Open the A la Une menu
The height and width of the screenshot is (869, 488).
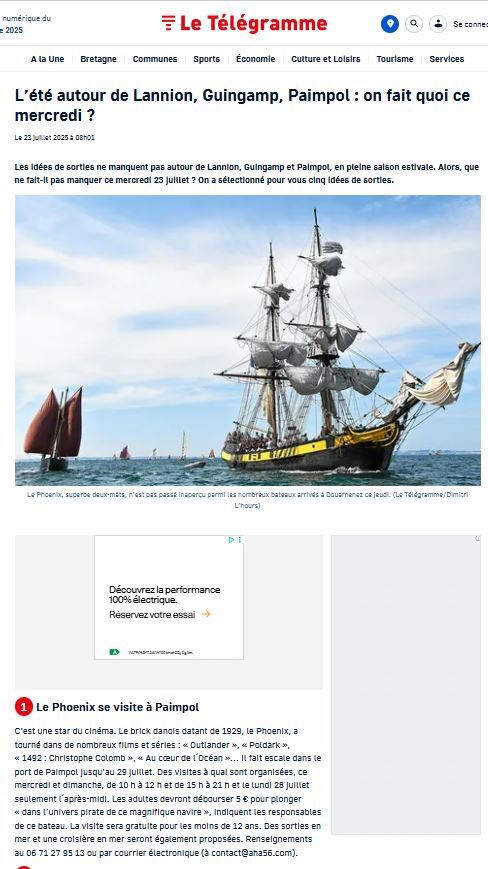pyautogui.click(x=48, y=59)
